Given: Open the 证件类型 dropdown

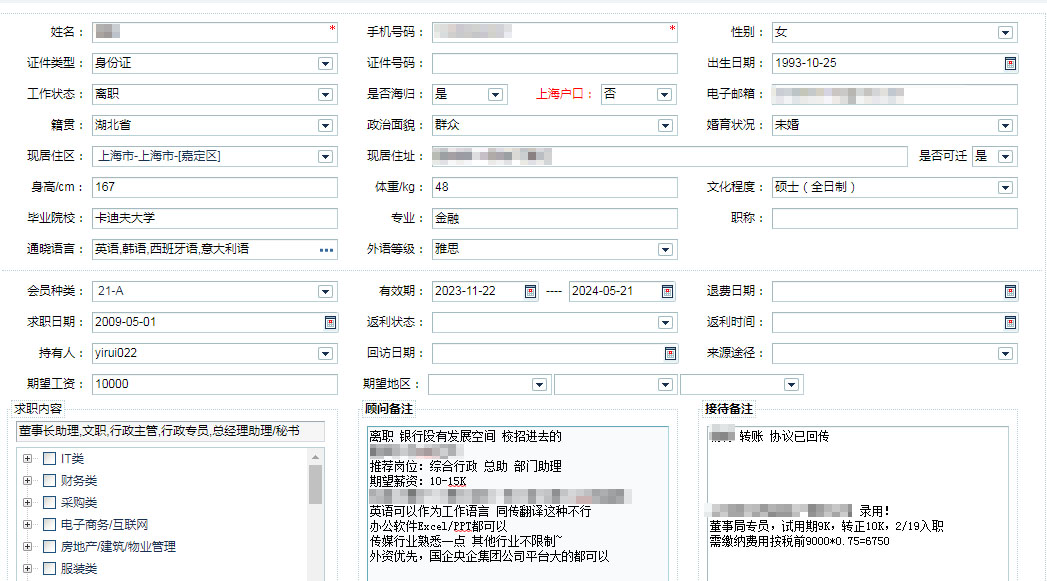Looking at the screenshot, I should tap(325, 63).
